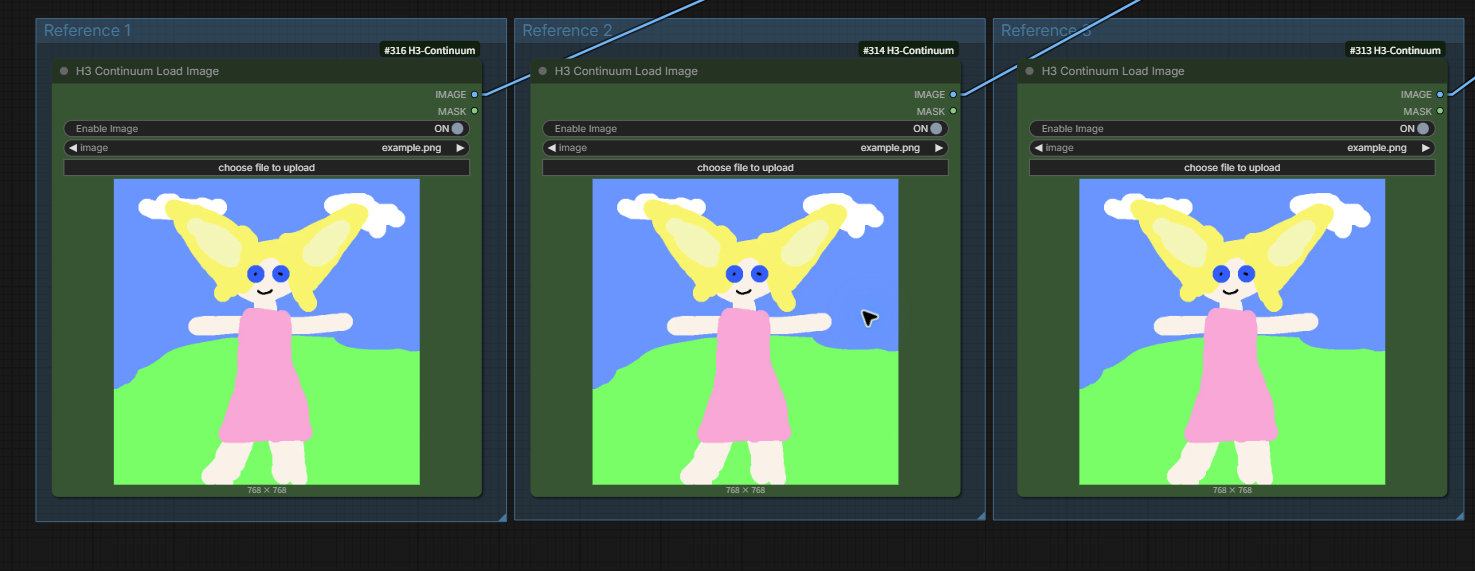
Task: Click the #313 H3-Continuum badge
Action: 1395,50
